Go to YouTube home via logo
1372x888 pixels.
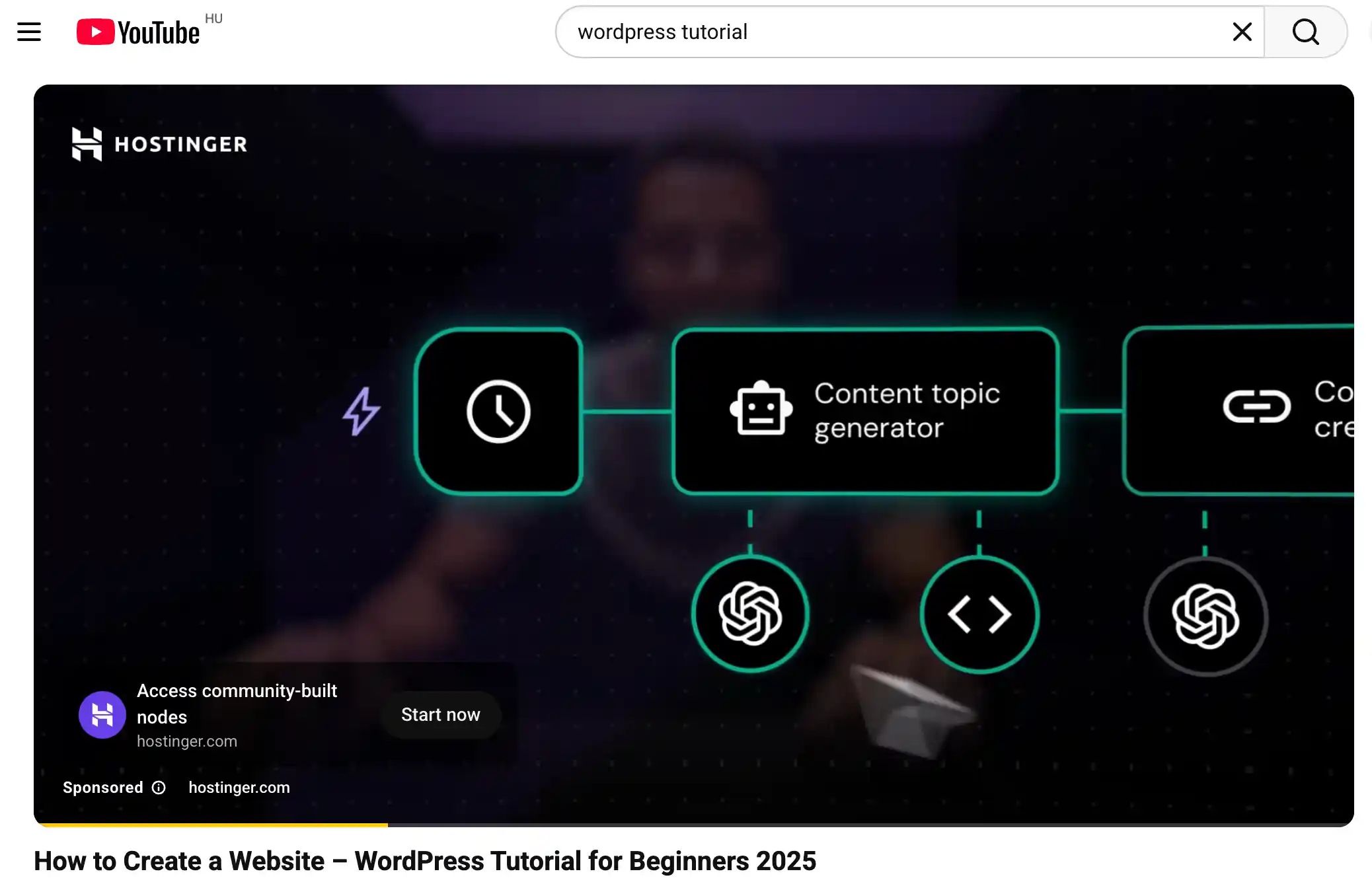139,32
